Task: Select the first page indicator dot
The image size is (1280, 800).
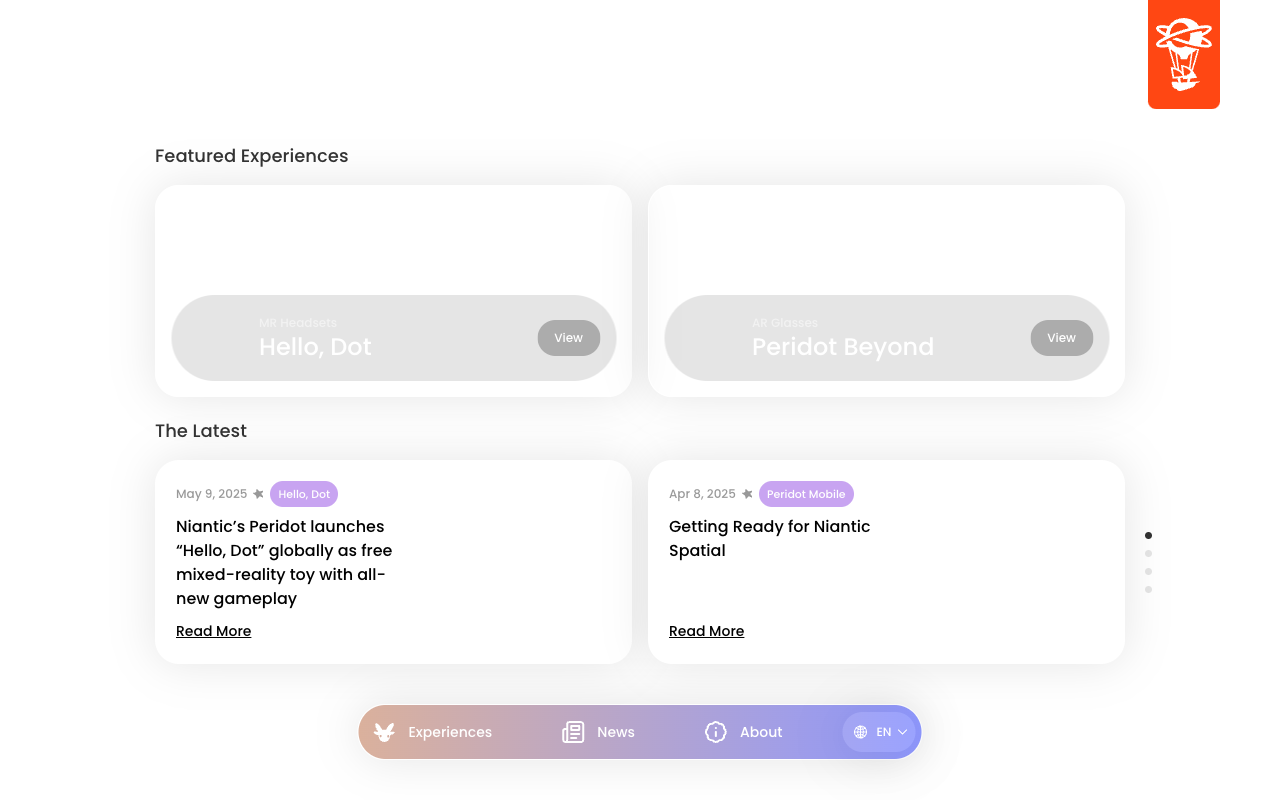Action: (1148, 536)
